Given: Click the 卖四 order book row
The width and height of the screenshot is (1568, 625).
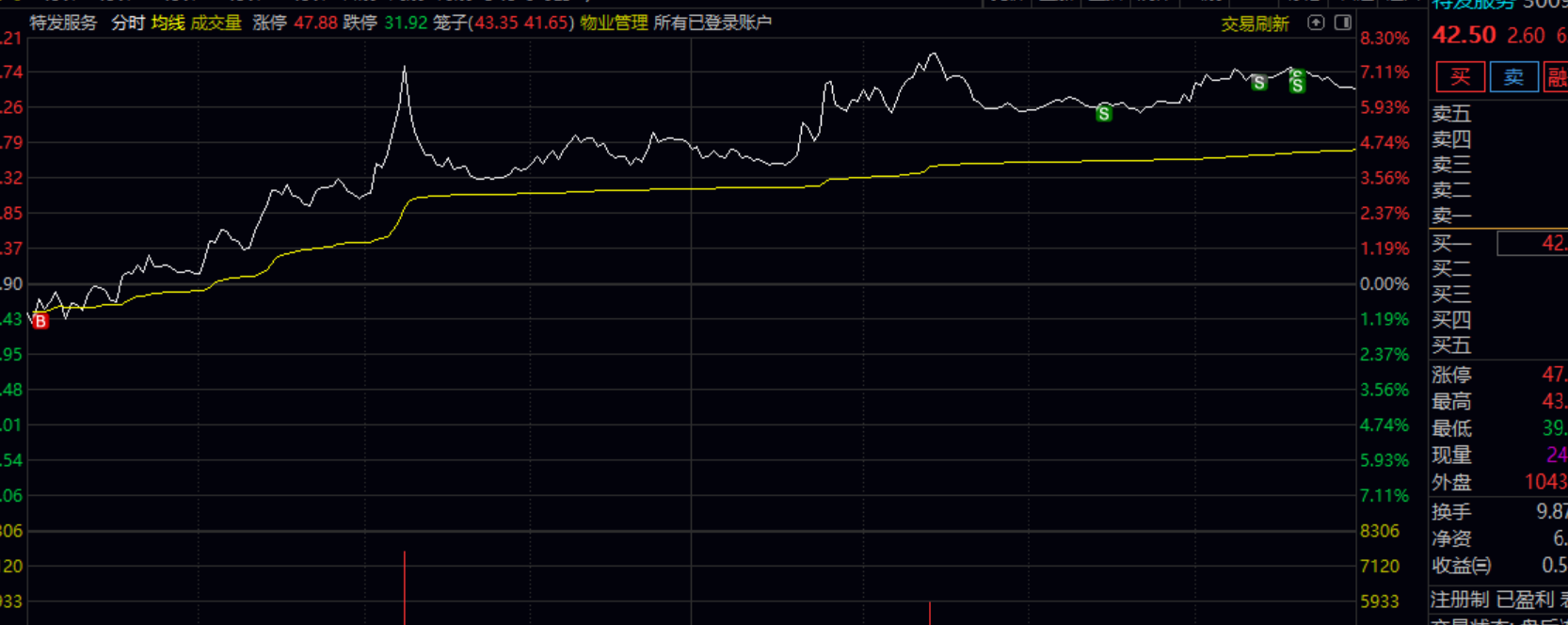Looking at the screenshot, I should [1498, 139].
